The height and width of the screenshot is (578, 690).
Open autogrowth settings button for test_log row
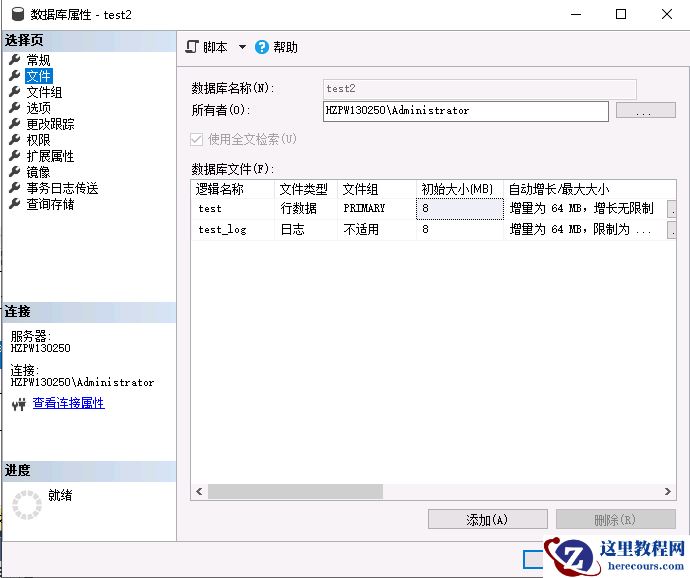click(672, 230)
